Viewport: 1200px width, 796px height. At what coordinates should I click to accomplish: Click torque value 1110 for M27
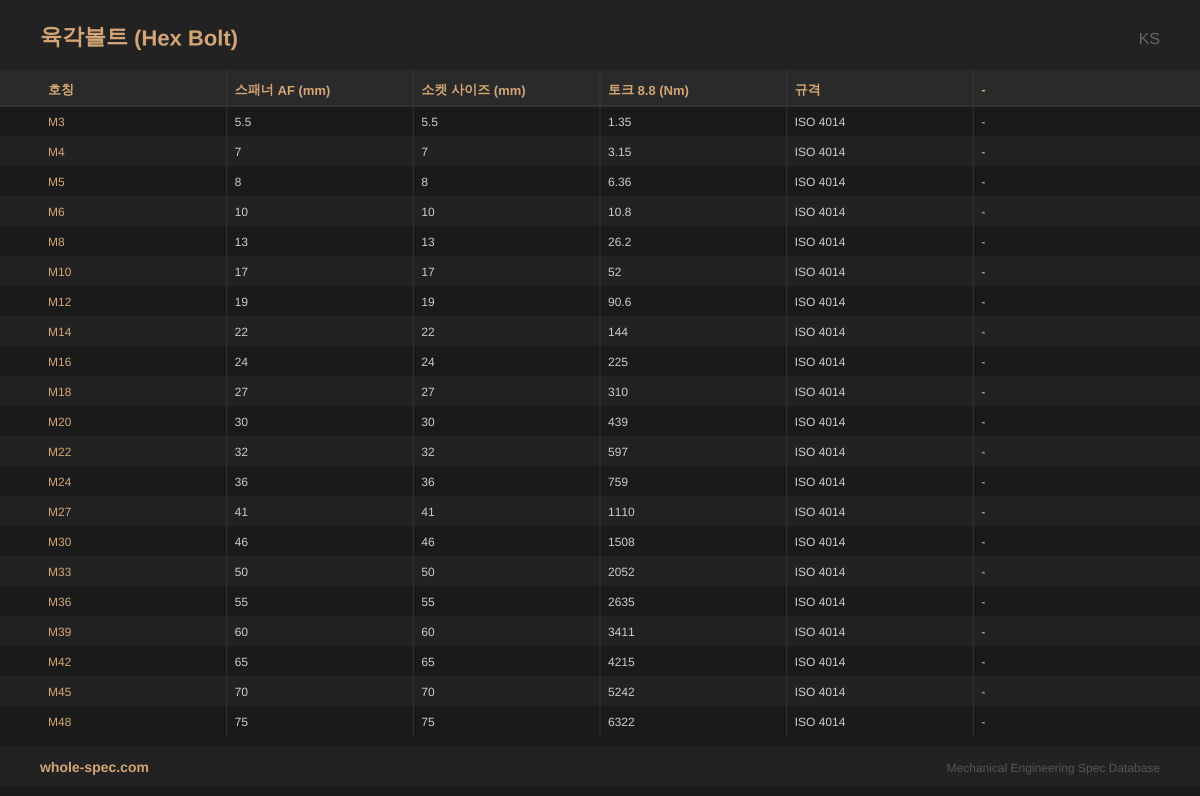pos(621,512)
